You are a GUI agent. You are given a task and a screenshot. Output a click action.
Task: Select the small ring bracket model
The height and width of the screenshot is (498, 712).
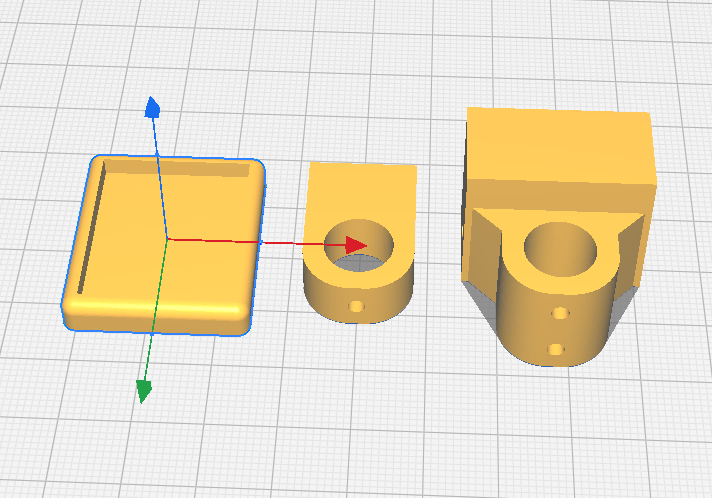(x=360, y=242)
